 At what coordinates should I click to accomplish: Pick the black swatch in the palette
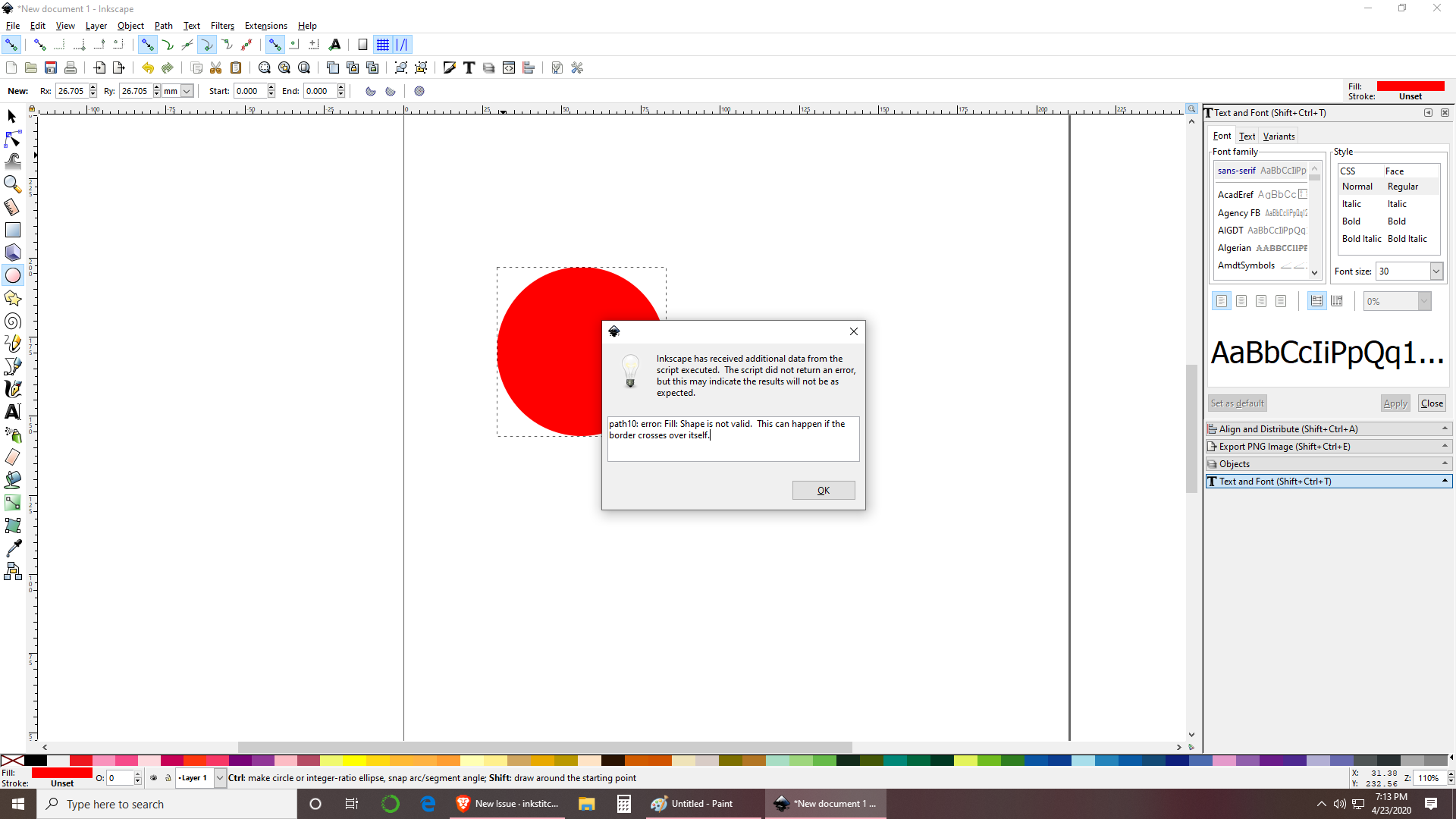[x=36, y=761]
